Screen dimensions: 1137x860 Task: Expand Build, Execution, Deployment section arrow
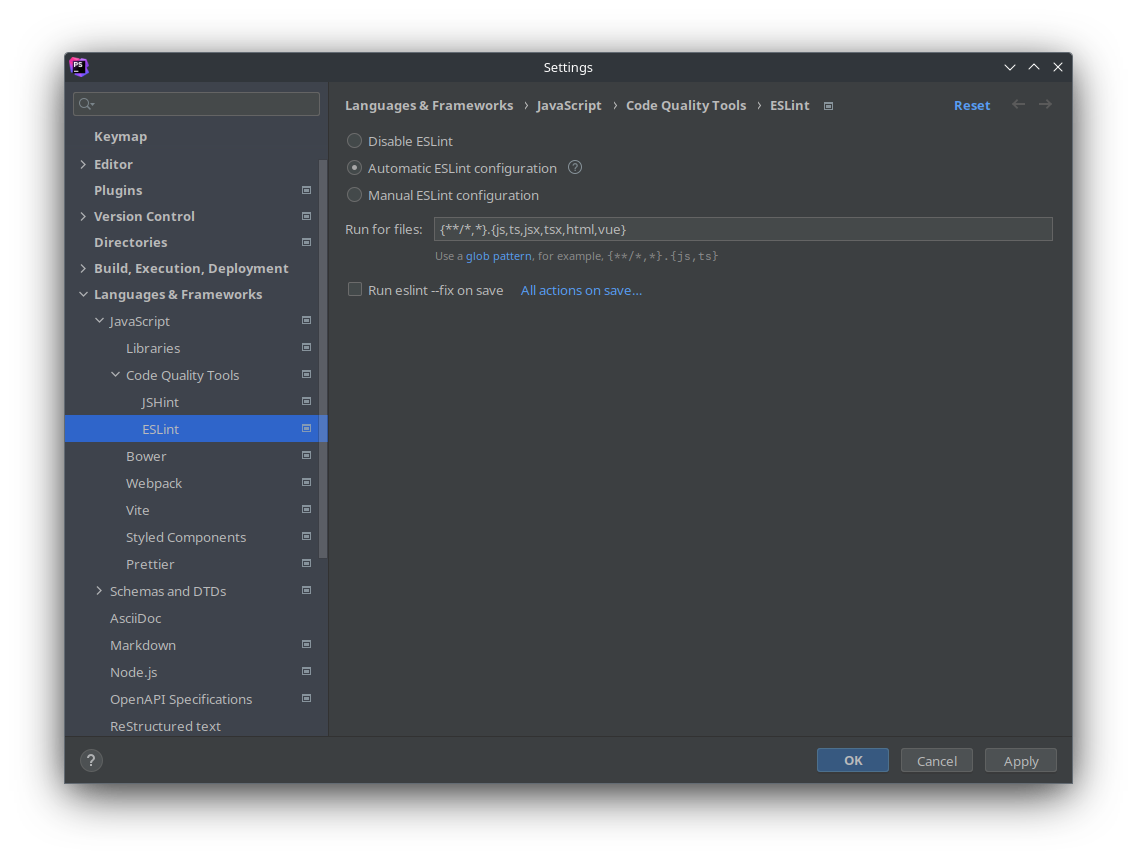[83, 268]
